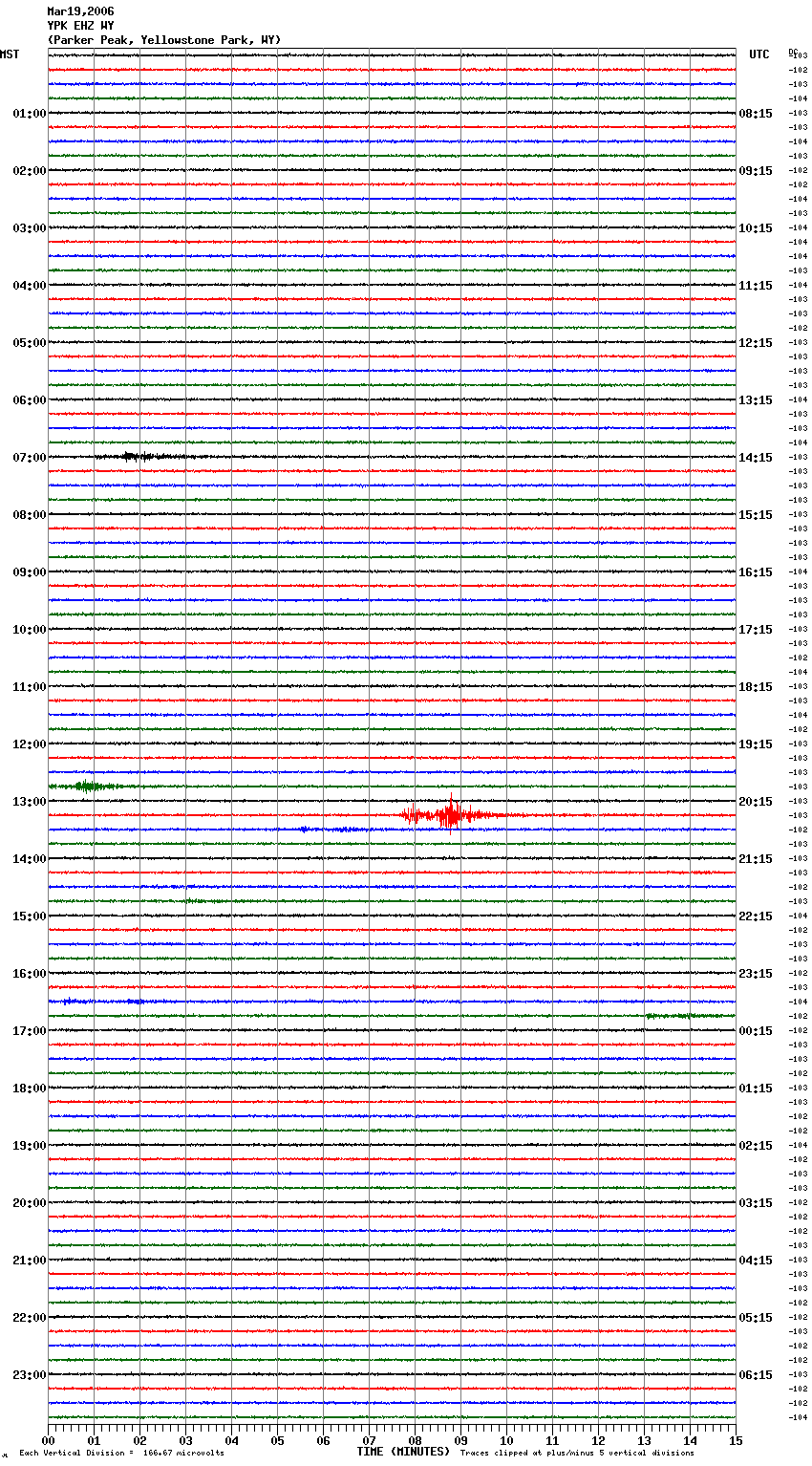Select the 22:00 MST time label

[30, 1318]
